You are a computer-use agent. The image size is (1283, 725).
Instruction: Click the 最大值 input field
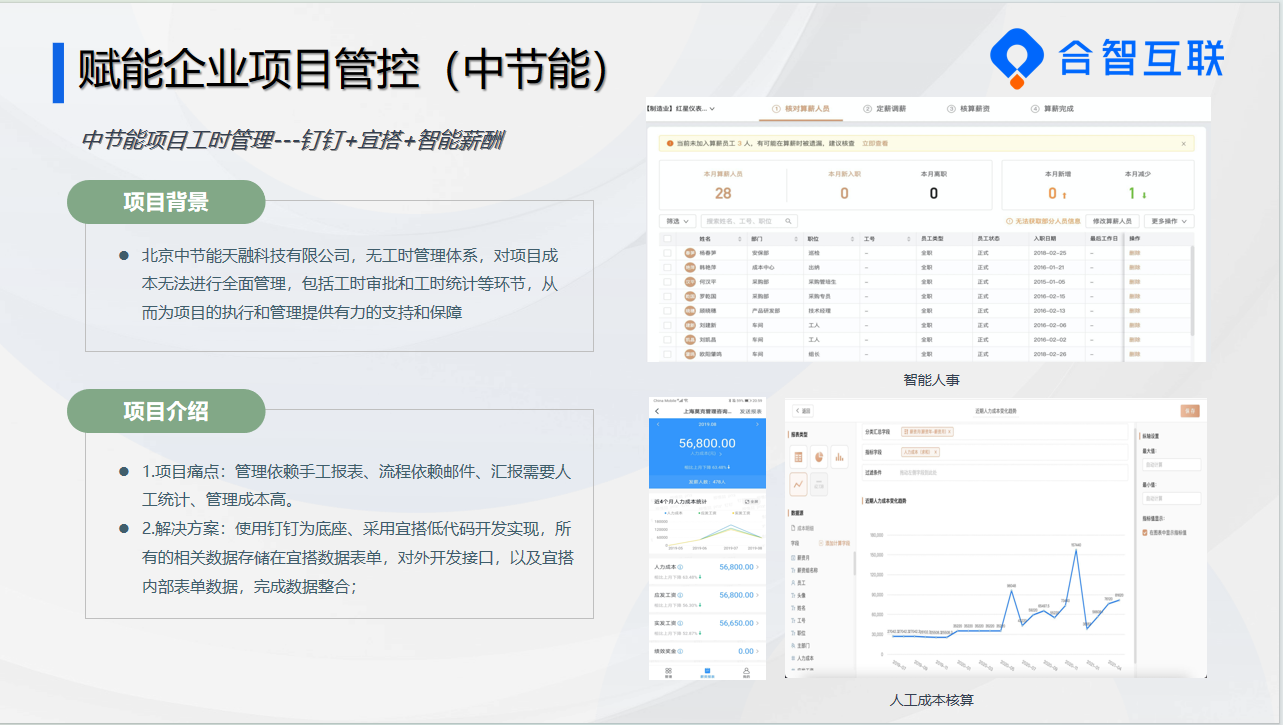click(1171, 464)
